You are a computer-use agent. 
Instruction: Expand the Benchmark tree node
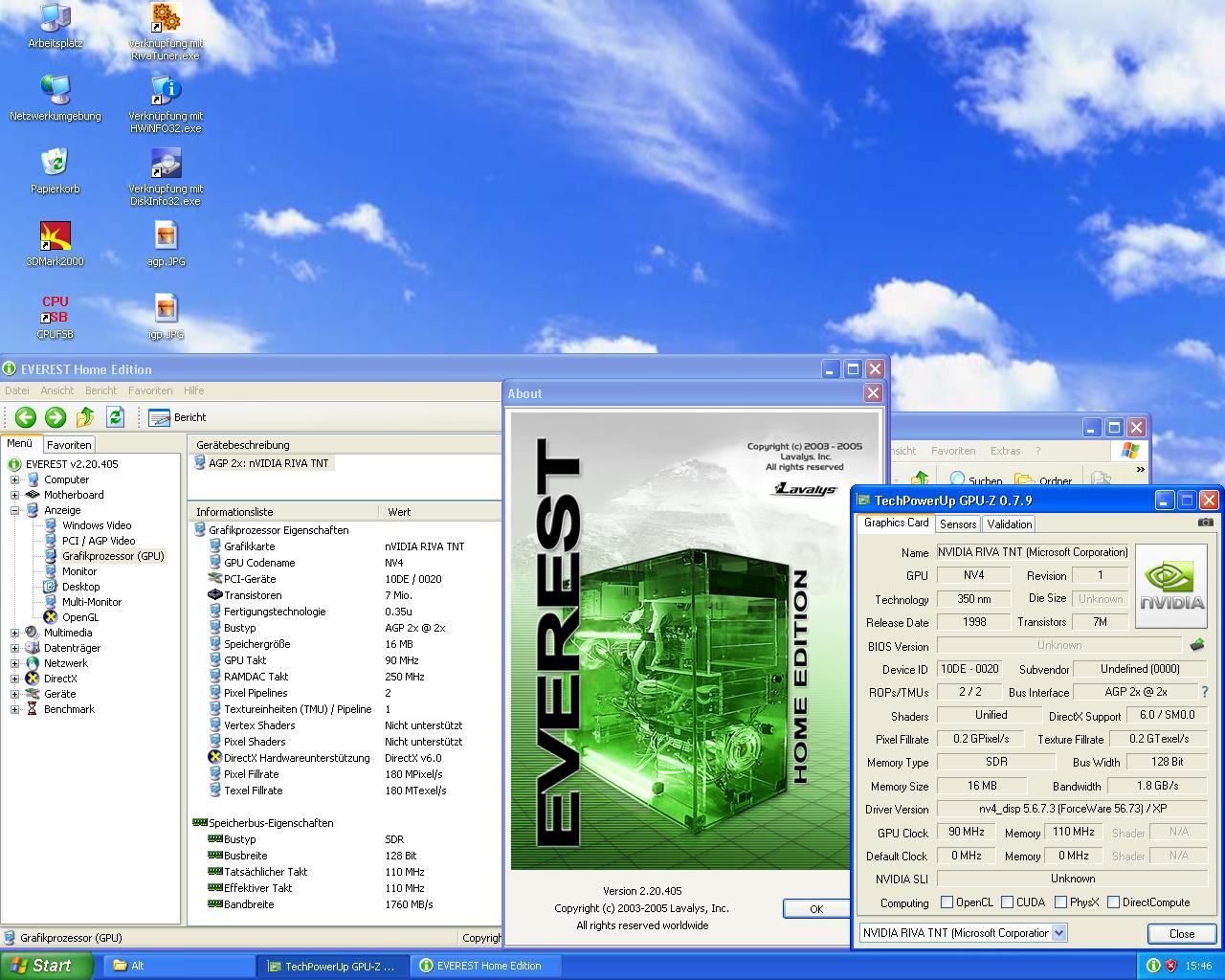coord(15,709)
